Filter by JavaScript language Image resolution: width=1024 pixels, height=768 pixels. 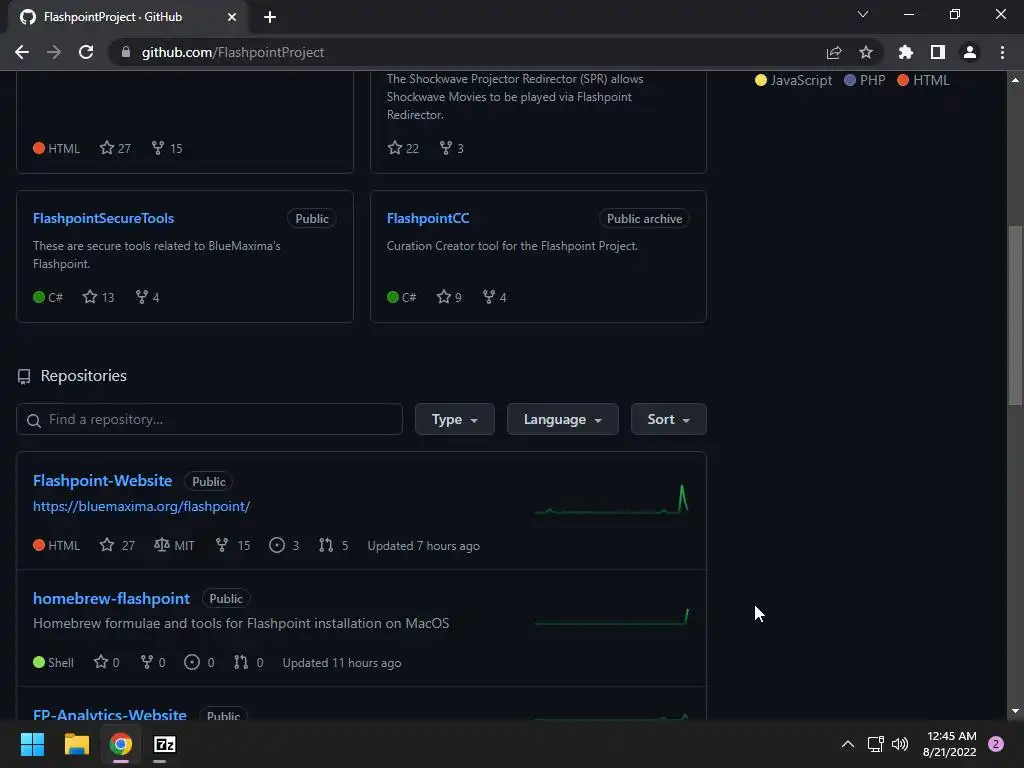[x=793, y=80]
